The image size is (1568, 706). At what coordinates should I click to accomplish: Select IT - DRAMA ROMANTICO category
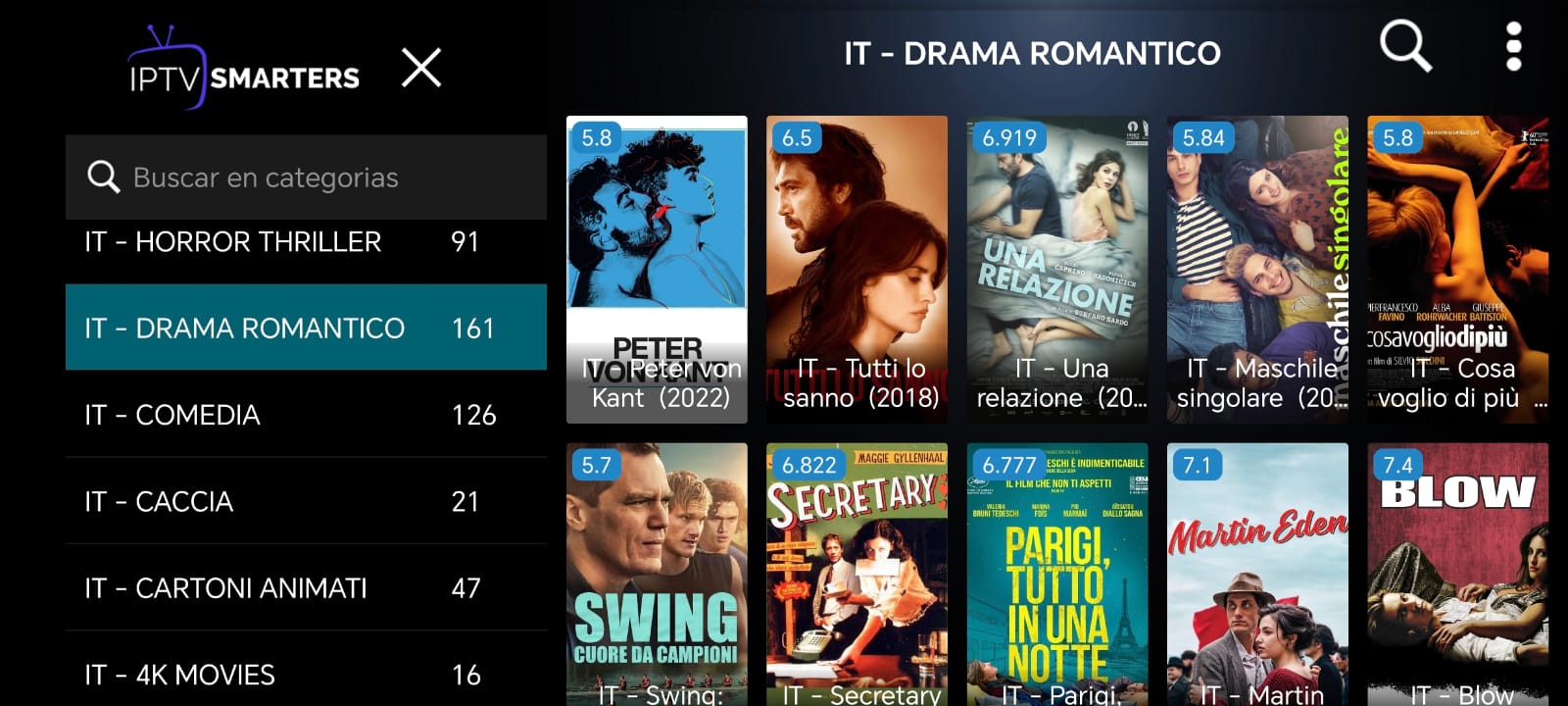point(306,328)
